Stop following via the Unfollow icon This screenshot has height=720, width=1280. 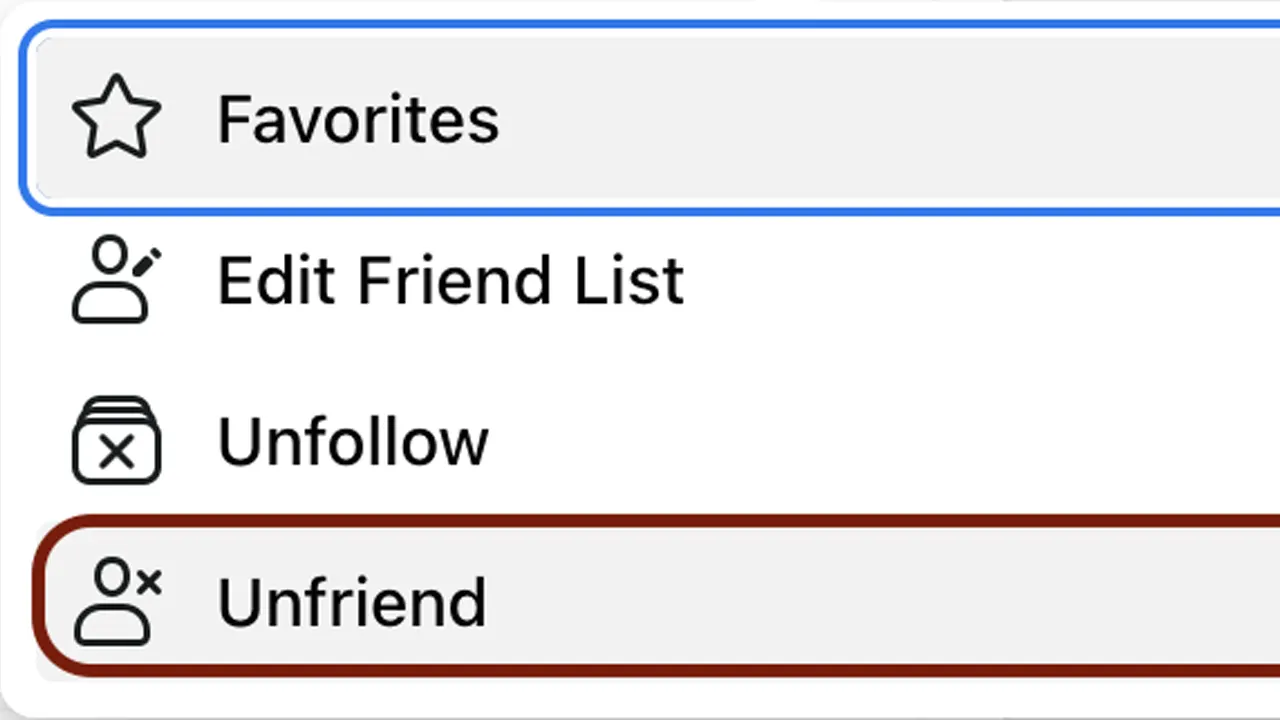116,441
